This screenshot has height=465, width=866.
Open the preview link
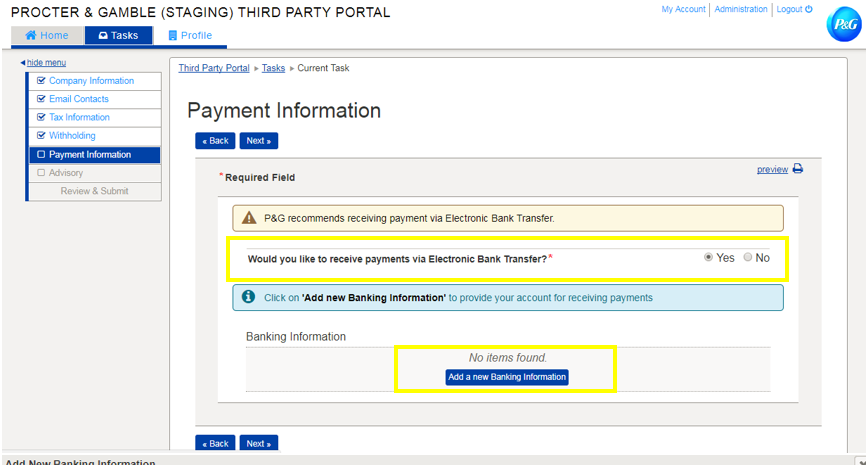point(772,169)
